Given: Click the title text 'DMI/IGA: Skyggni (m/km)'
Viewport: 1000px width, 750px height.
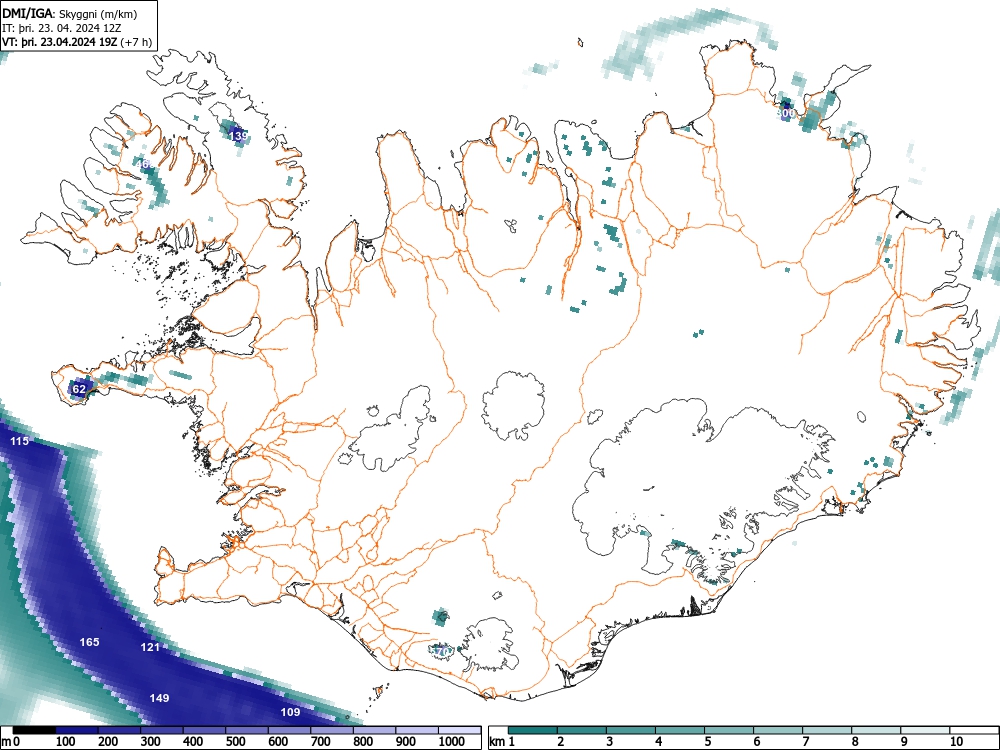Looking at the screenshot, I should click(x=70, y=14).
